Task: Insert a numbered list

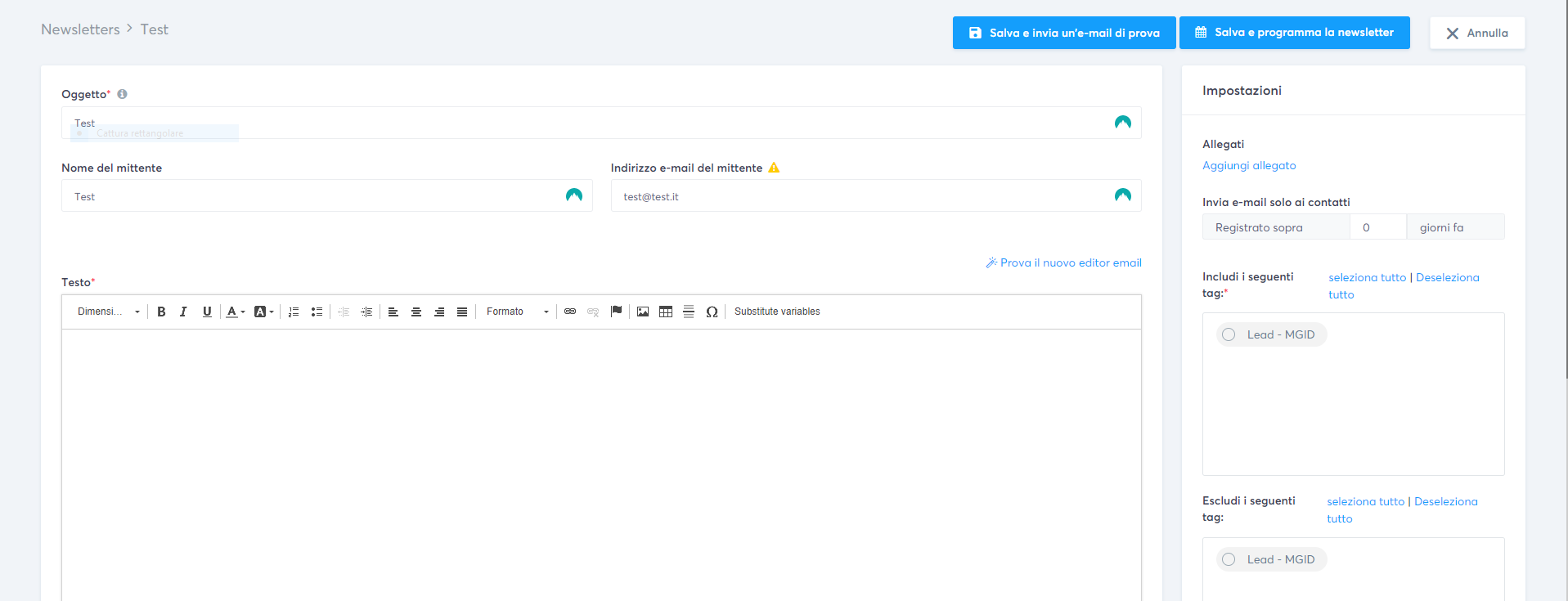Action: click(294, 312)
